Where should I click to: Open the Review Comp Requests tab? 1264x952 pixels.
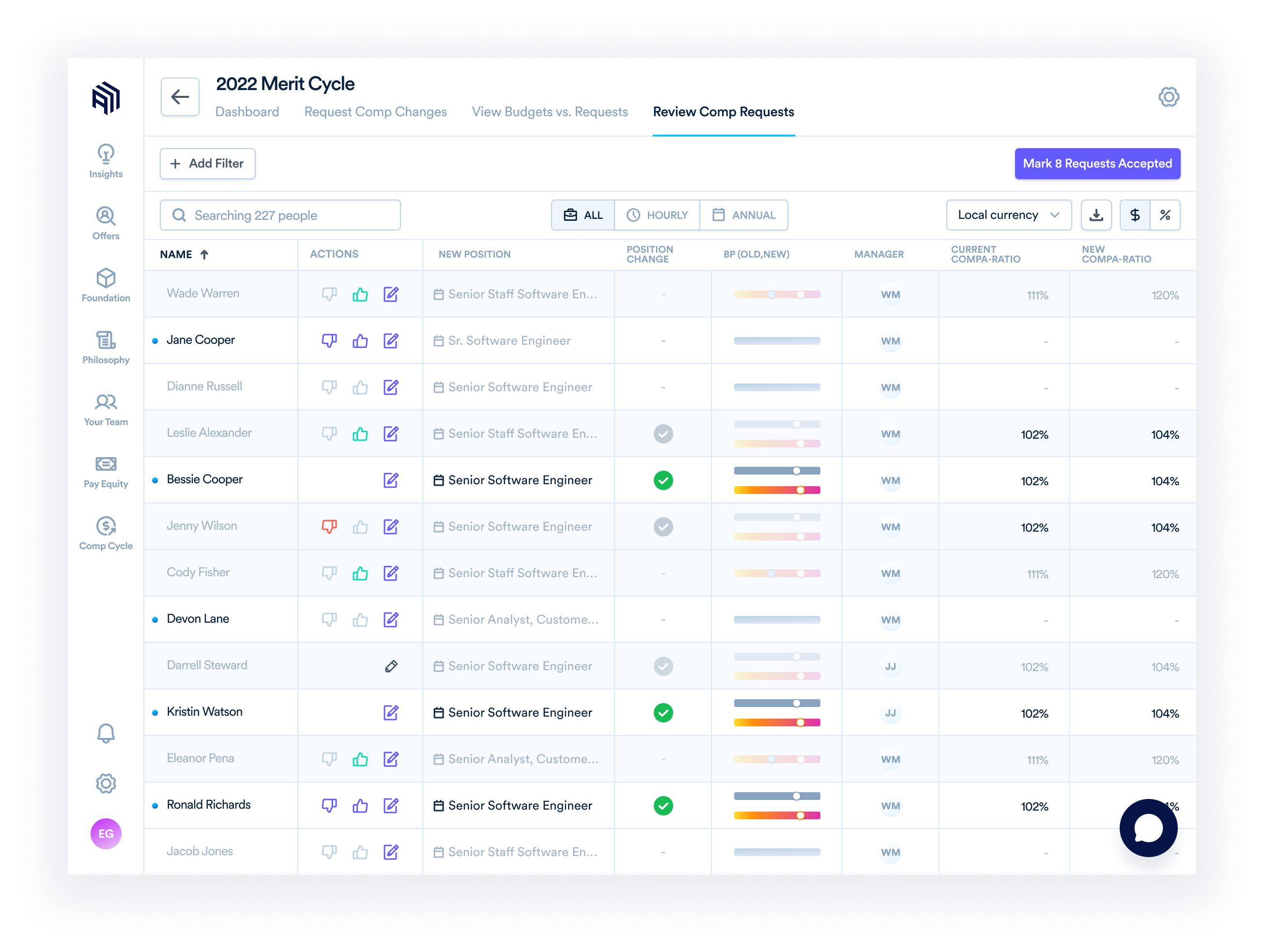tap(724, 111)
